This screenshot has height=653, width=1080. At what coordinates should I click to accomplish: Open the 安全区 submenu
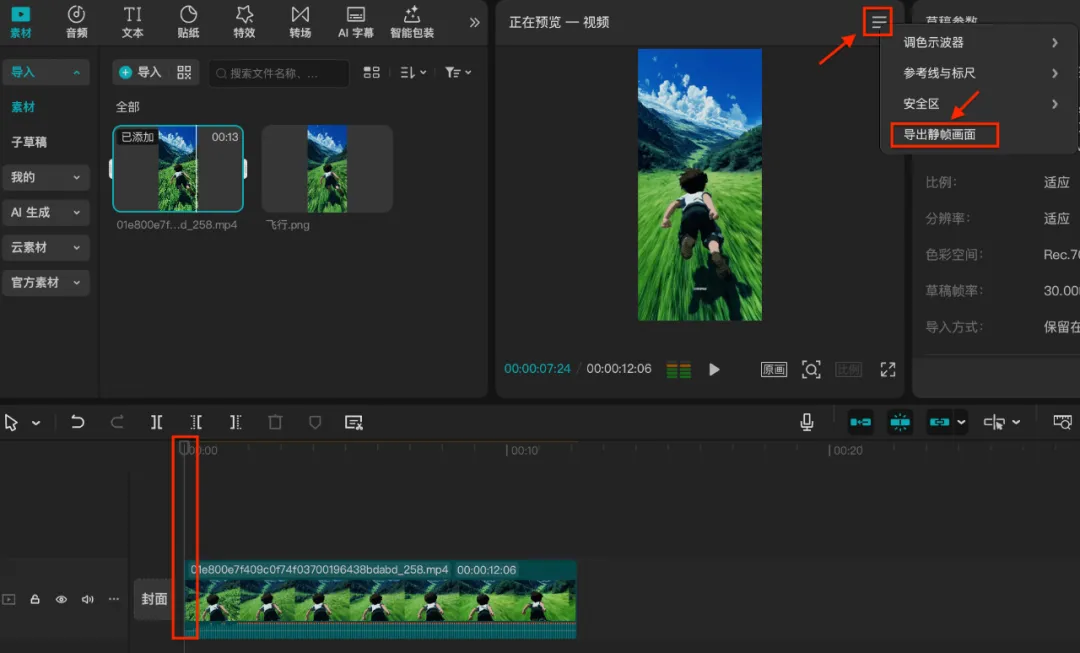979,104
